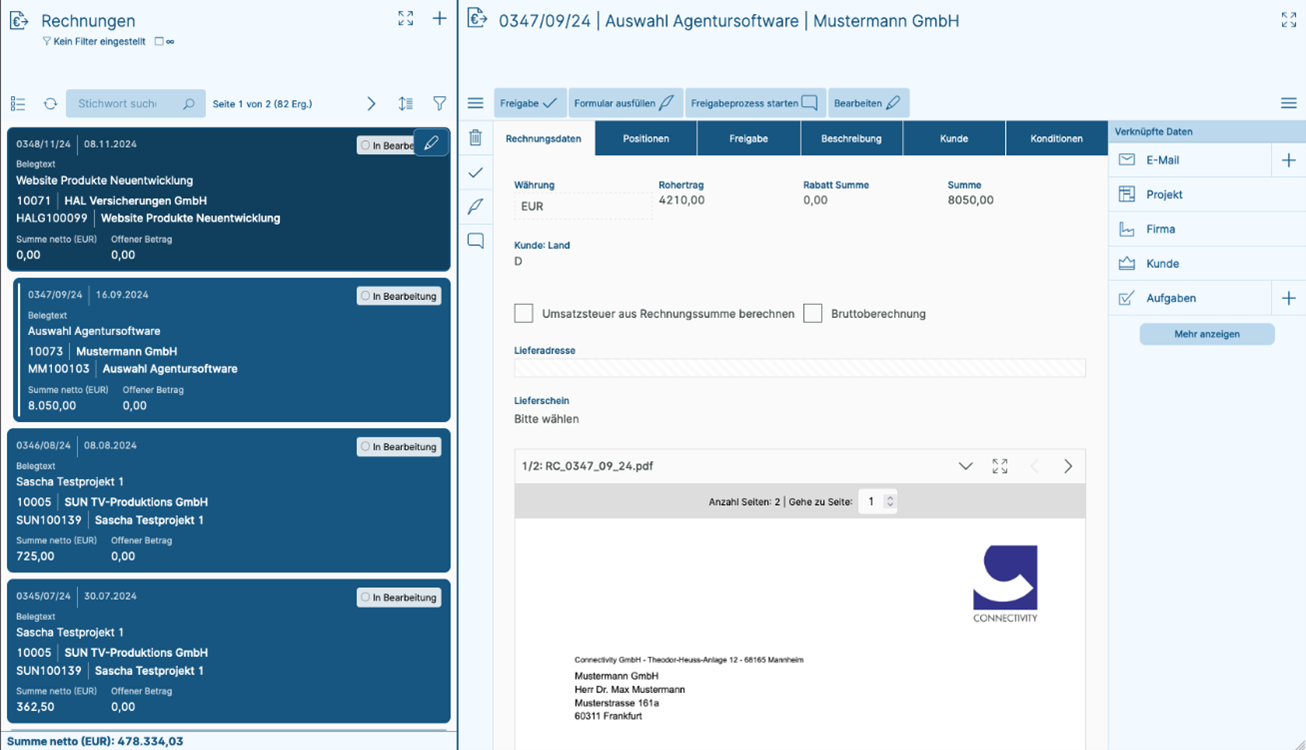The width and height of the screenshot is (1306, 750).
Task: Click the Freigabeprozess starten button
Action: click(754, 103)
